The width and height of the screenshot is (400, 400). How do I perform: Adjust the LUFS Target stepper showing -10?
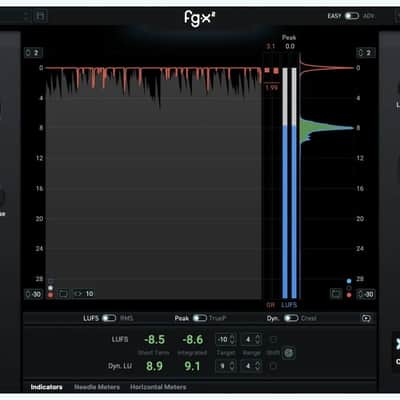[226, 340]
